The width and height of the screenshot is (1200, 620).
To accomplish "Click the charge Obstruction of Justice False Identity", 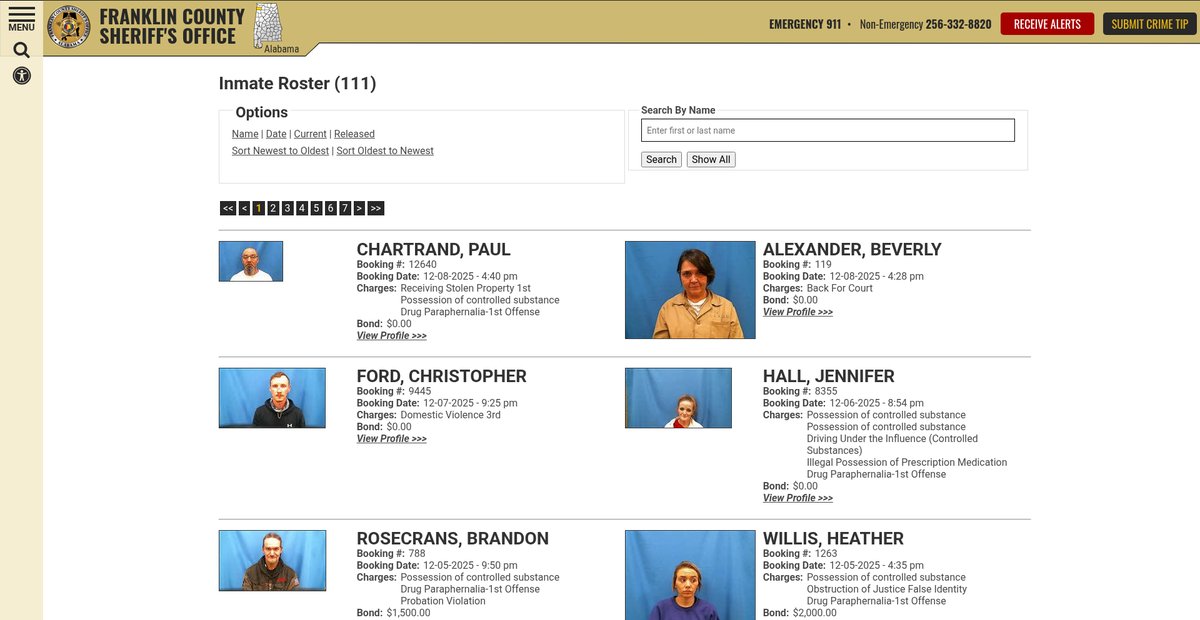I will coord(887,590).
